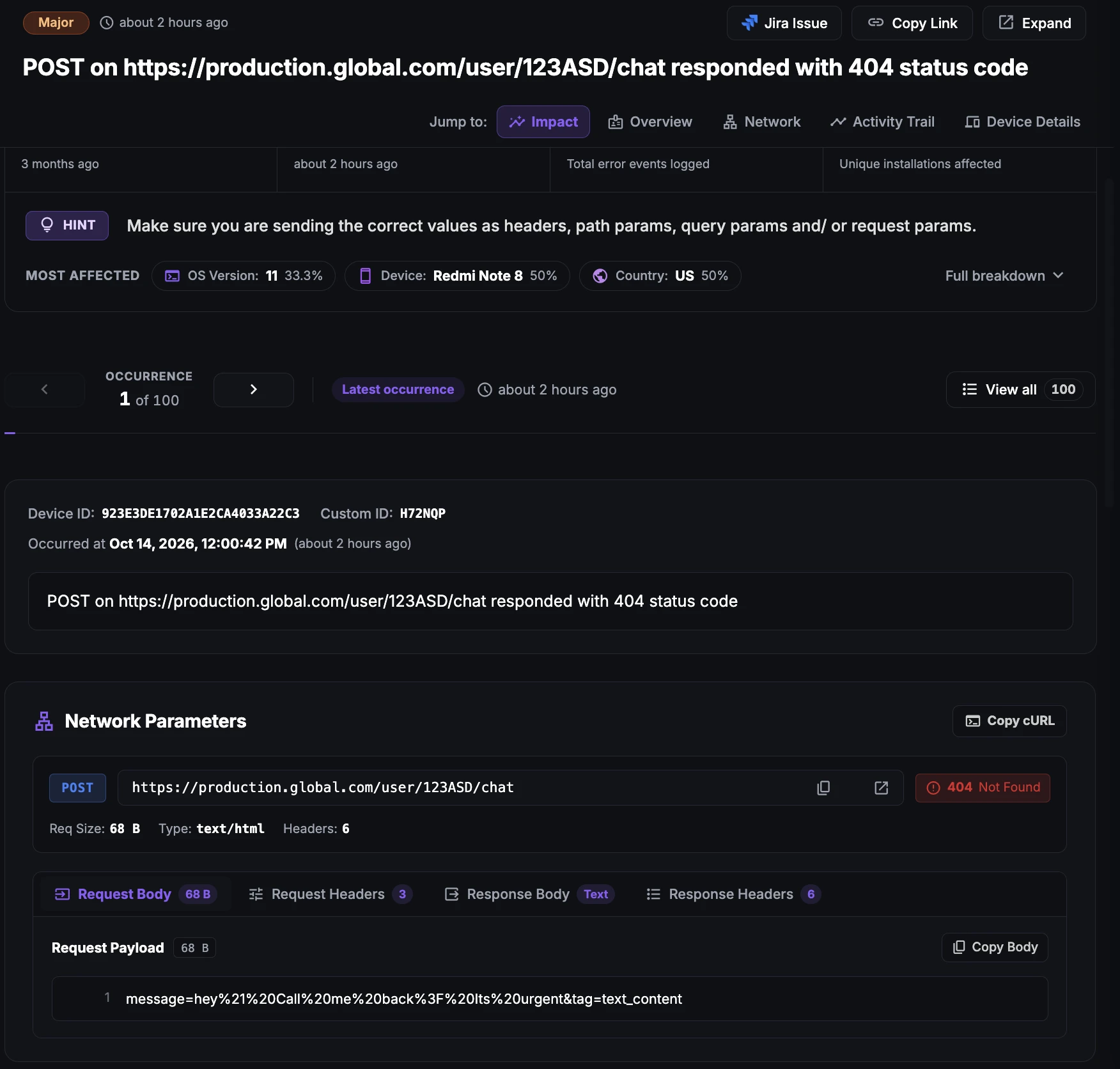Viewport: 1120px width, 1069px height.
Task: Click the occurrence progress bar indicator
Action: (10, 433)
